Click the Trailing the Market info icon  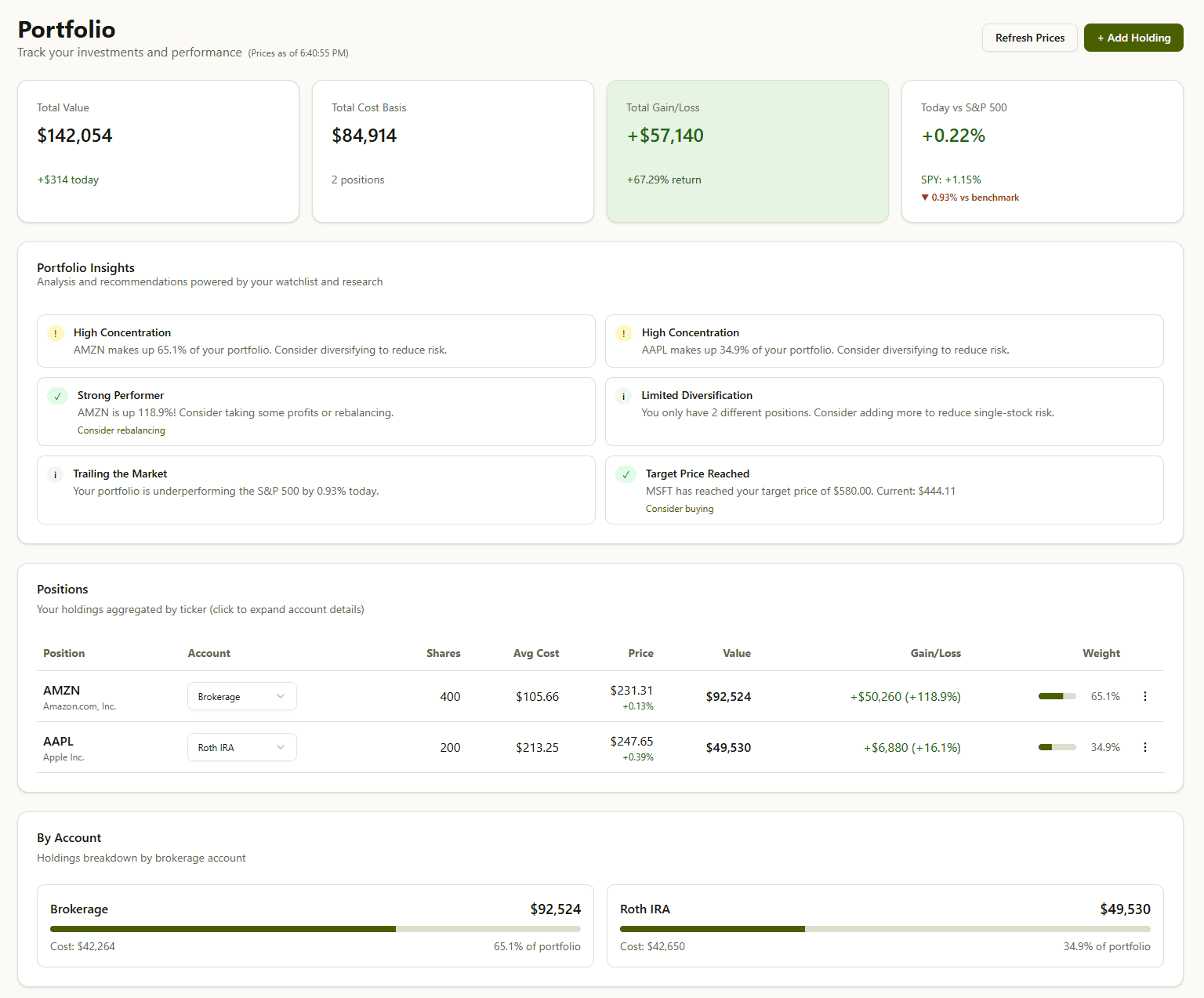coord(55,474)
